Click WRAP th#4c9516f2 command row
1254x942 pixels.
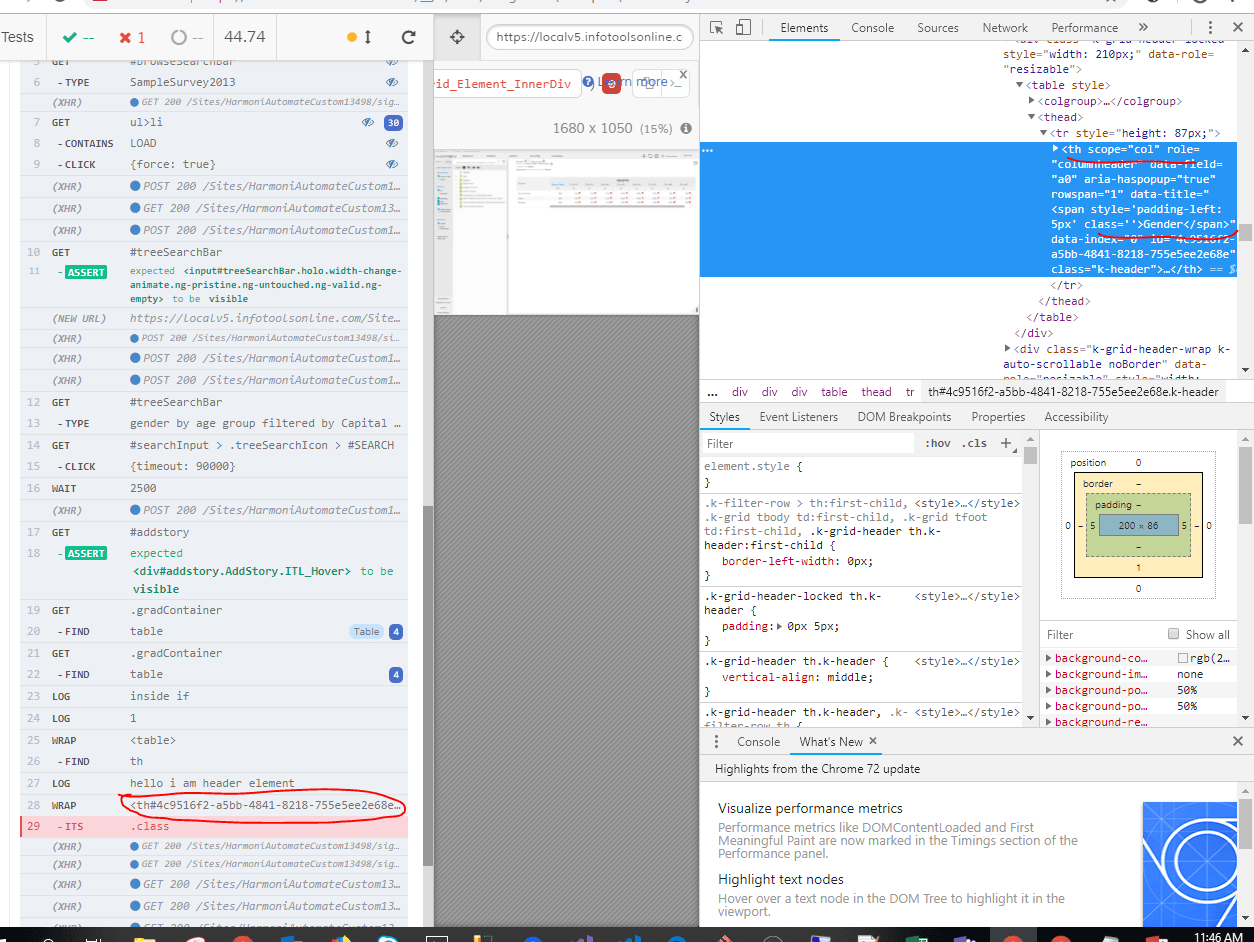214,805
